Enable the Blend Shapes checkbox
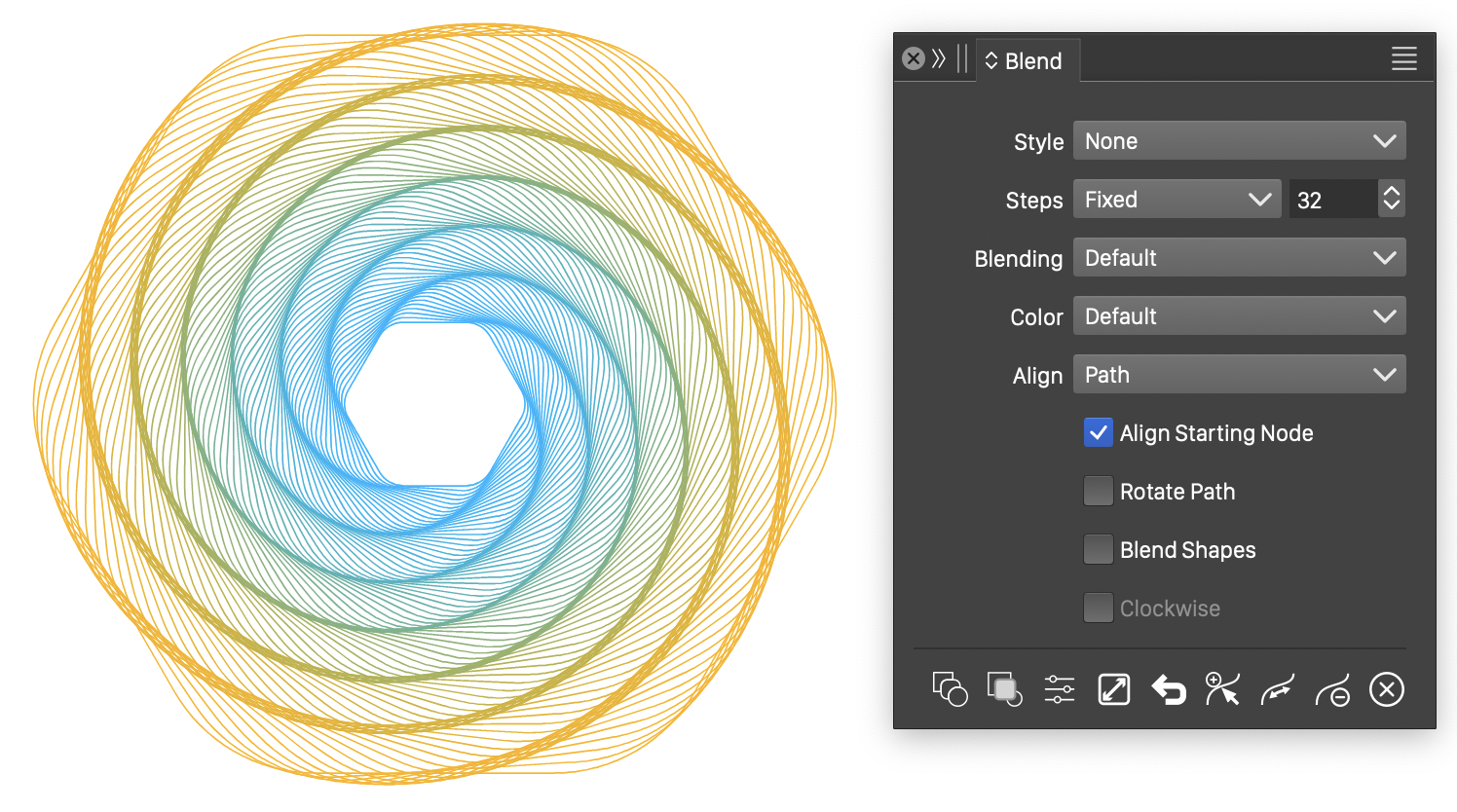Screen dimensions: 1457x812 coord(1098,550)
